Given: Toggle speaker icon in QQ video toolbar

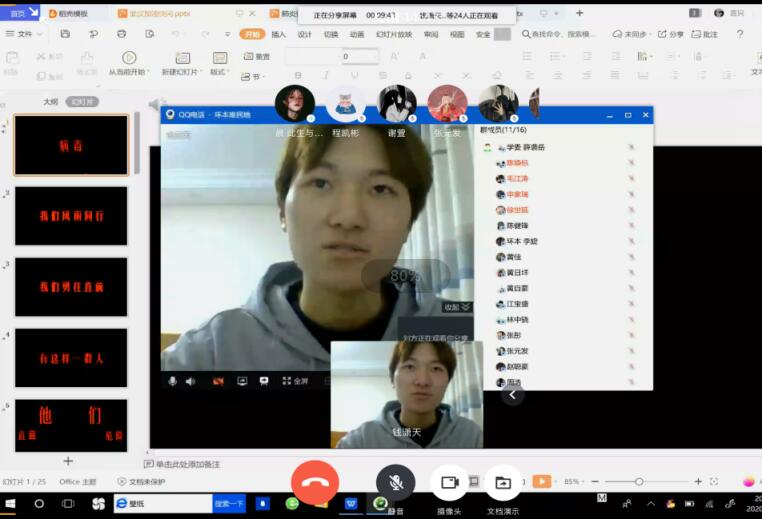Looking at the screenshot, I should tap(190, 381).
